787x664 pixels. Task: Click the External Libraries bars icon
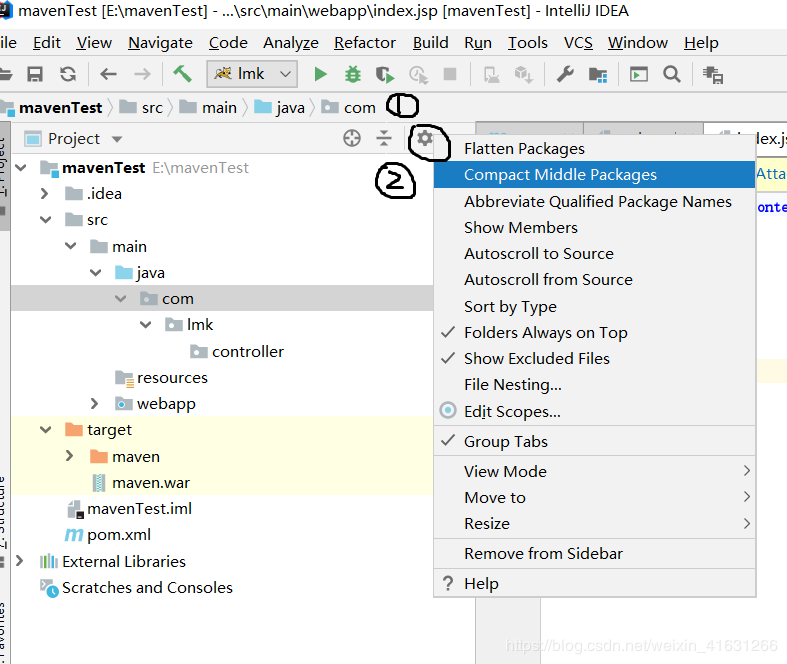(x=49, y=561)
